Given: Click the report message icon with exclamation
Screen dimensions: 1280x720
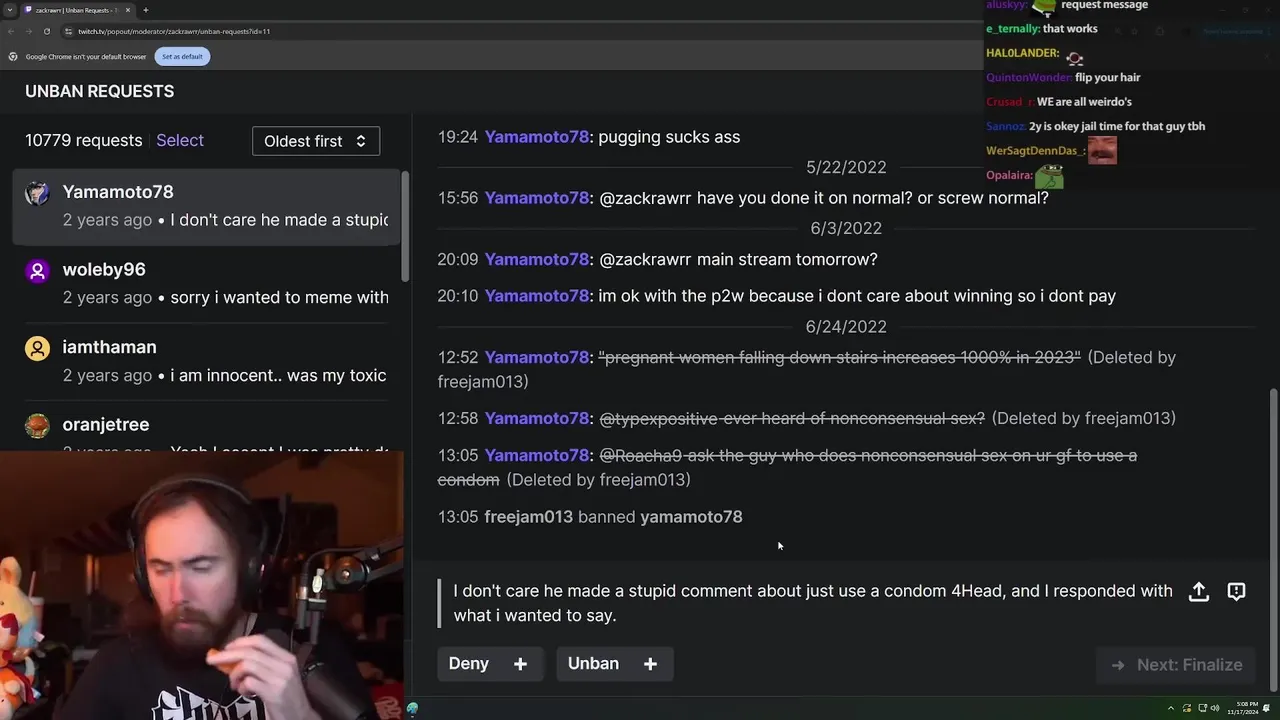Looking at the screenshot, I should click(x=1236, y=592).
